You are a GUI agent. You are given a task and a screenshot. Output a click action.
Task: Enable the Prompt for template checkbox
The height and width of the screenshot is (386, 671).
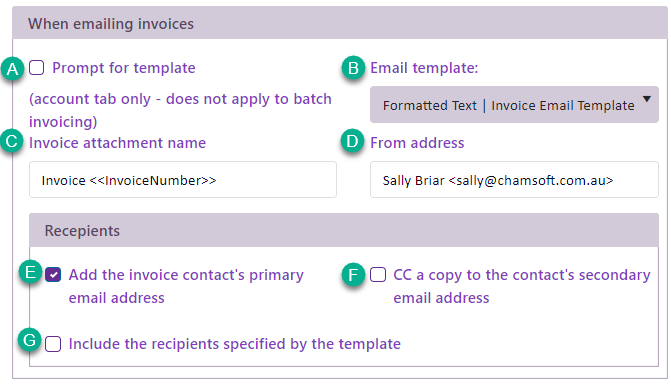37,68
